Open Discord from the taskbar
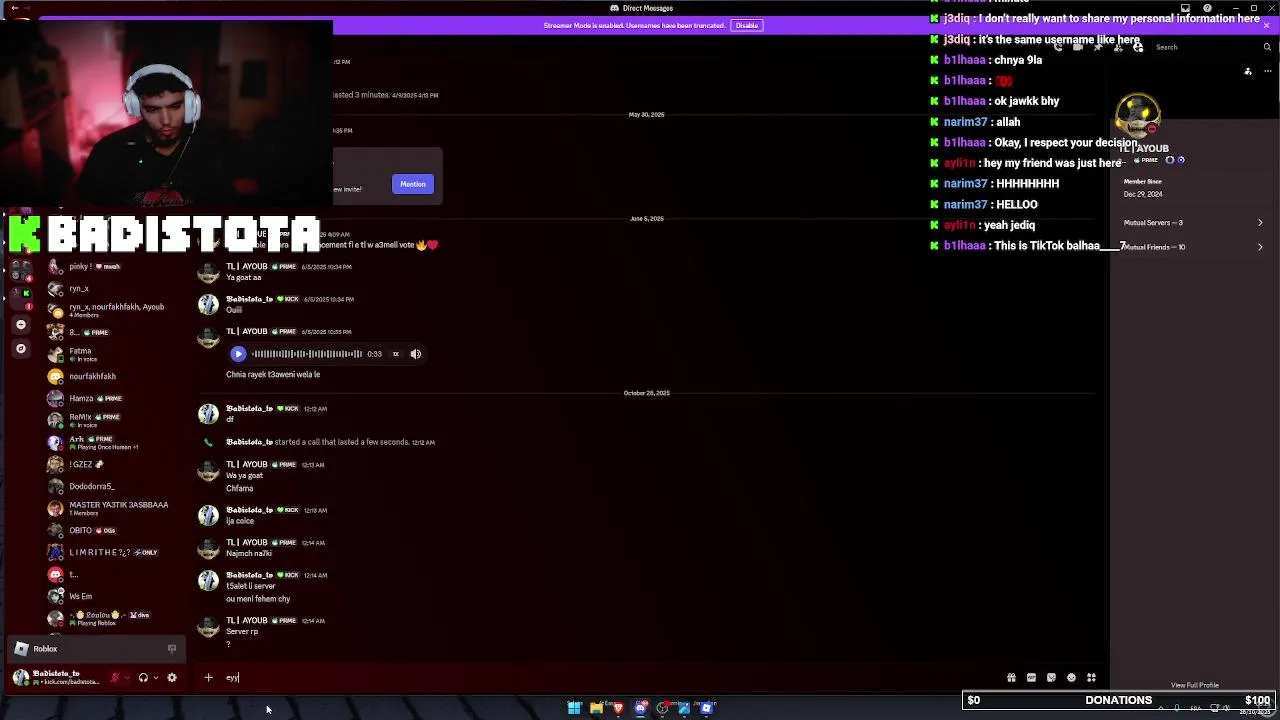1280x720 pixels. tap(641, 708)
